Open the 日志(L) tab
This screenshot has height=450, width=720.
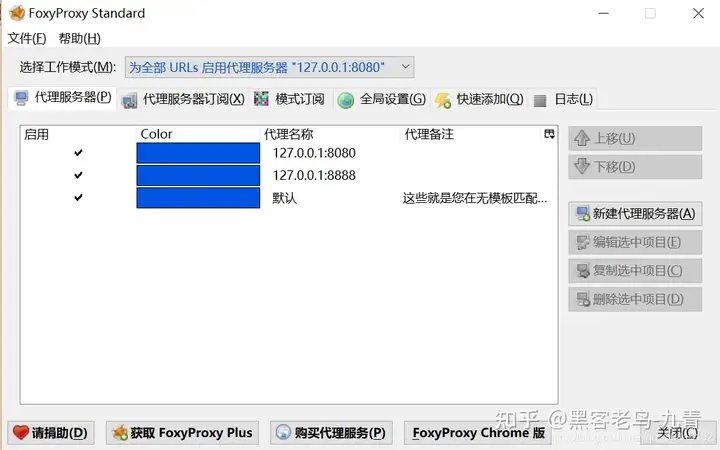pyautogui.click(x=563, y=99)
